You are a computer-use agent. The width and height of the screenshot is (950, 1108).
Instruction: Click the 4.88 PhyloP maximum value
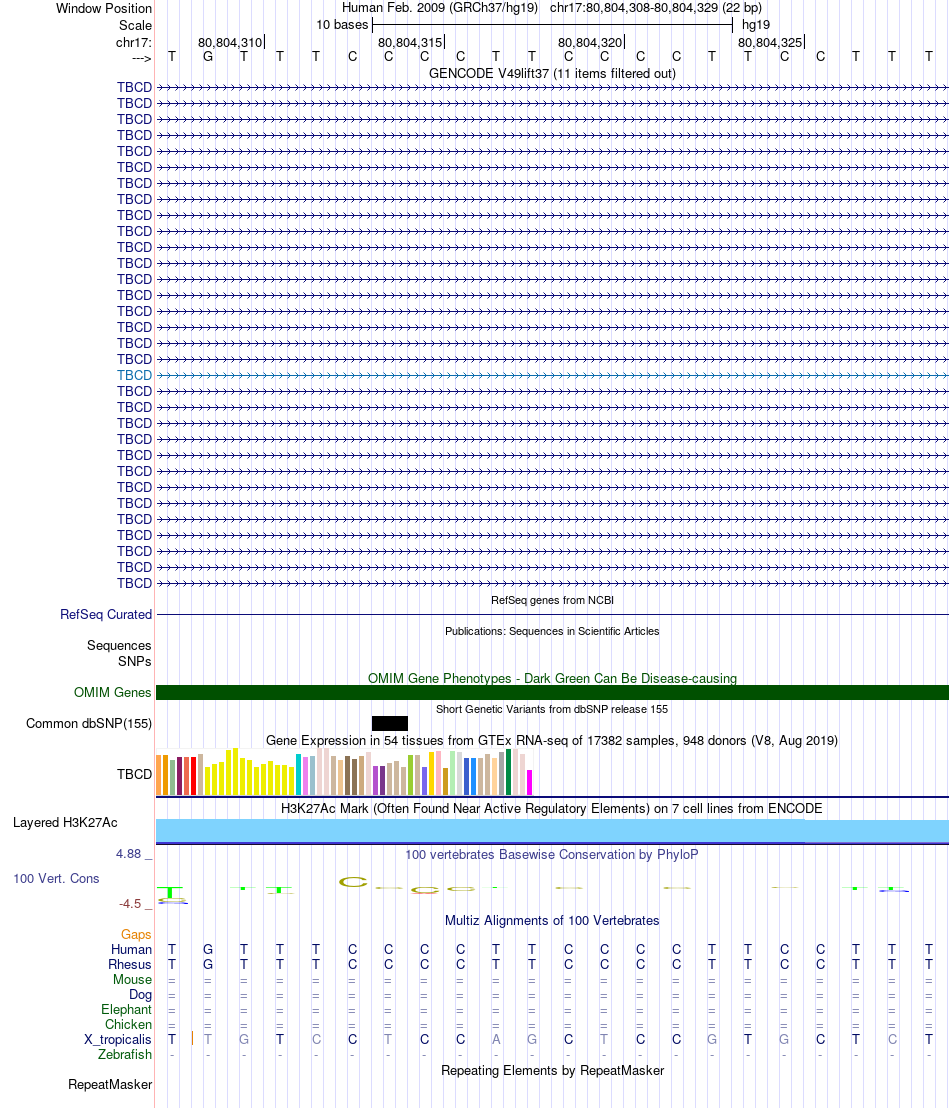[129, 854]
